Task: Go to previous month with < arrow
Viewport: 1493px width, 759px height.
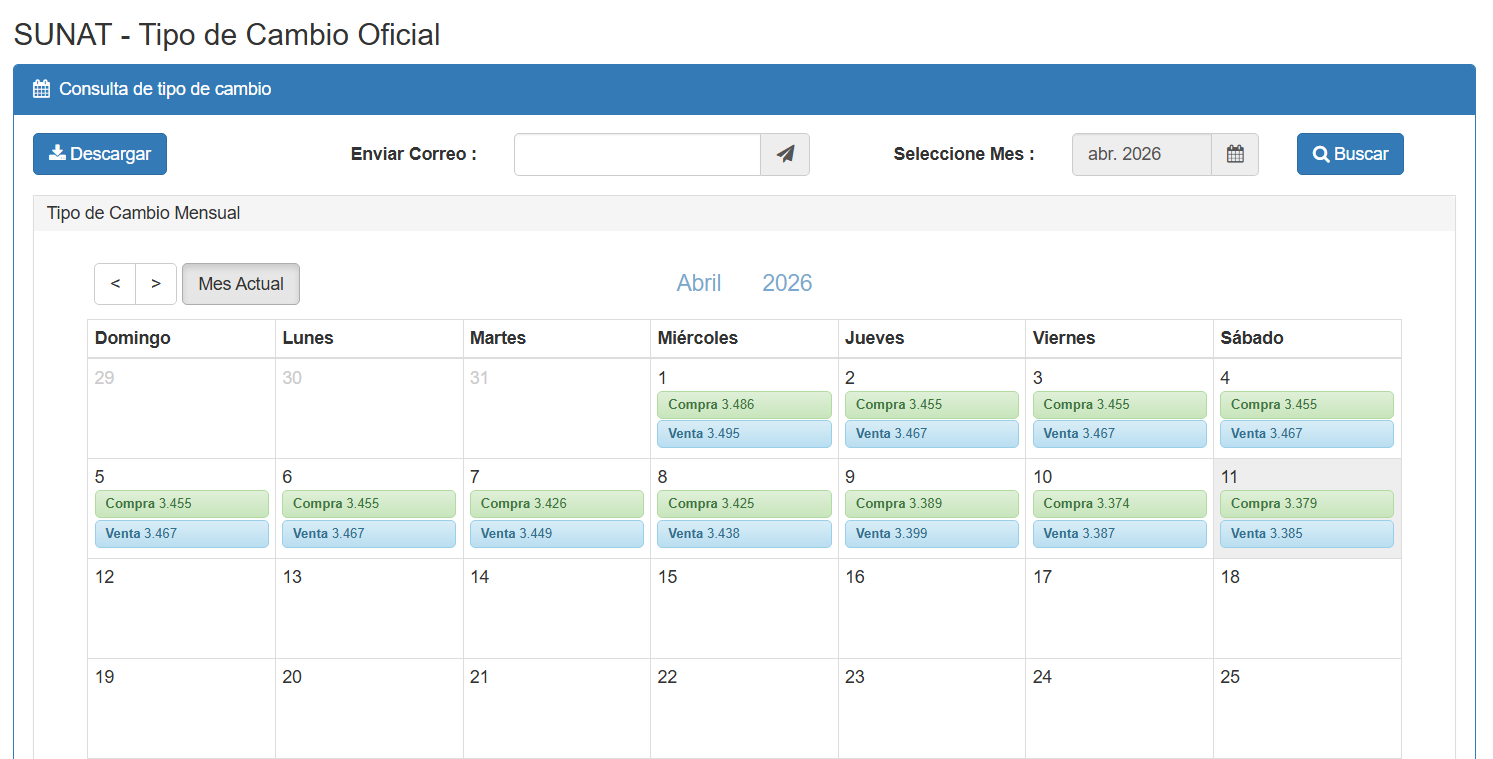Action: 115,284
